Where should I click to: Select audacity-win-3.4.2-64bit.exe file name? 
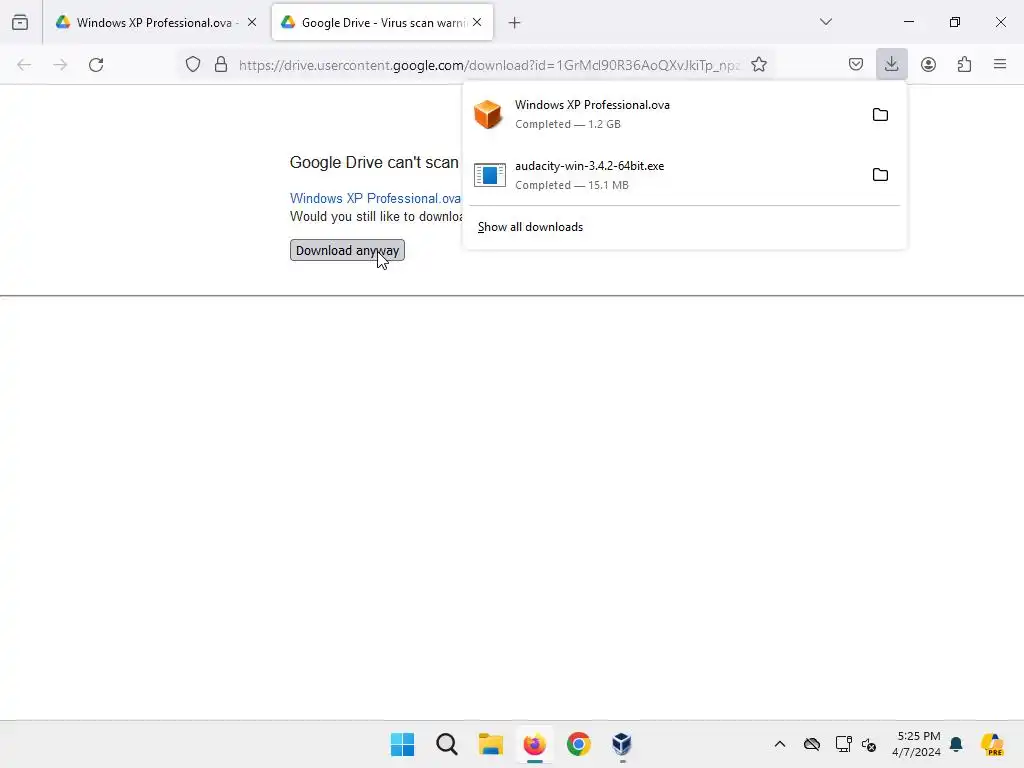coord(589,166)
